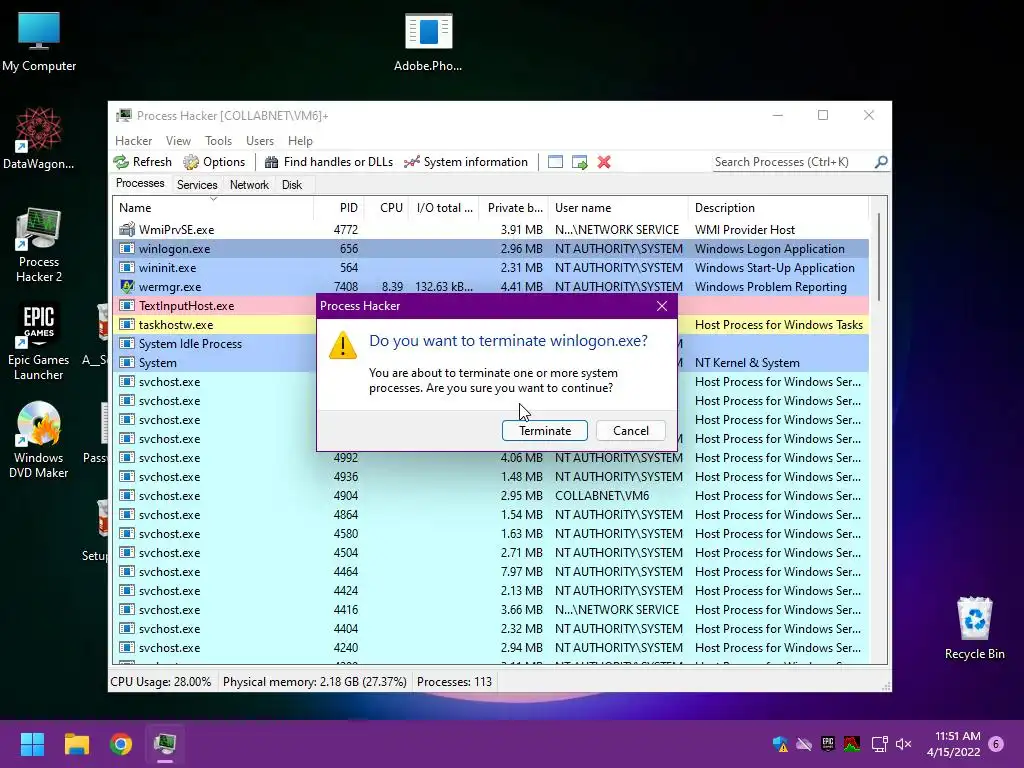The width and height of the screenshot is (1024, 768).
Task: Open Google Chrome from taskbar
Action: point(121,744)
